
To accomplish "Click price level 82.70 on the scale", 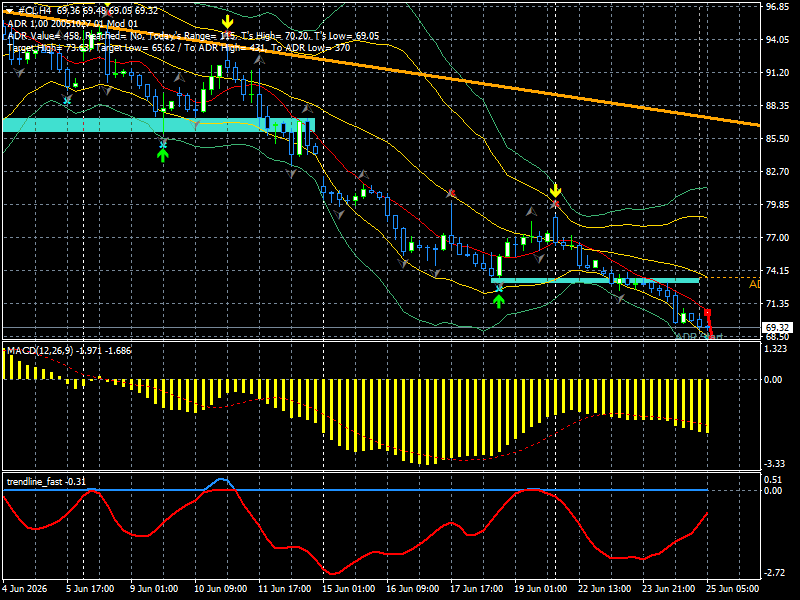I will tap(778, 171).
